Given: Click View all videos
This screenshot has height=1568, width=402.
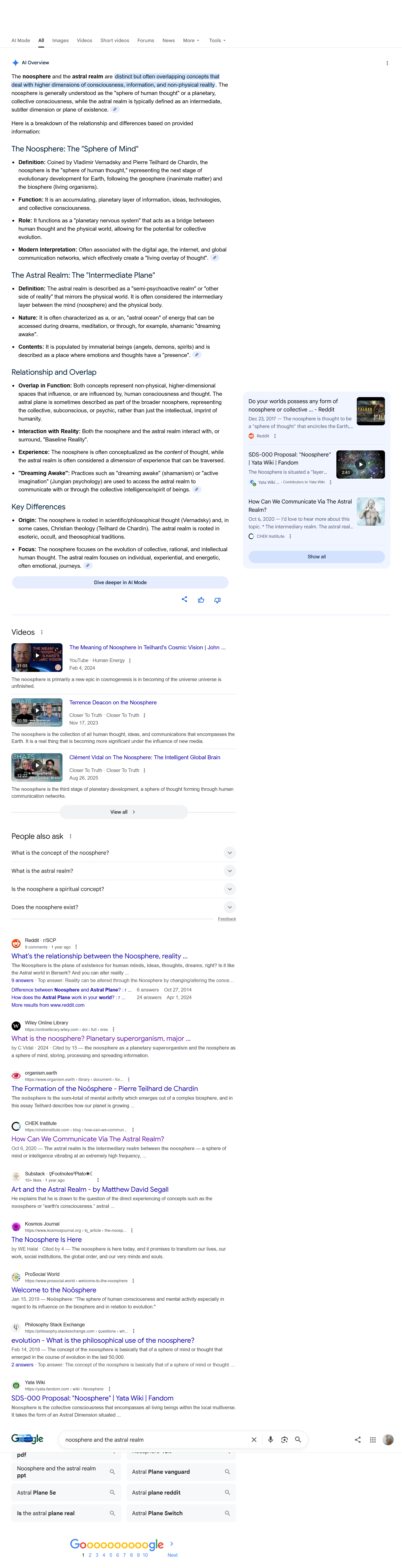Looking at the screenshot, I should tap(124, 812).
